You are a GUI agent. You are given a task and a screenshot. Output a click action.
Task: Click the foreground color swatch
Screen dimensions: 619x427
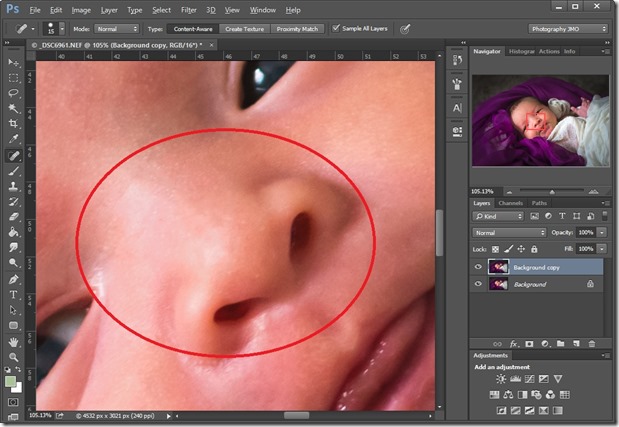pos(11,382)
